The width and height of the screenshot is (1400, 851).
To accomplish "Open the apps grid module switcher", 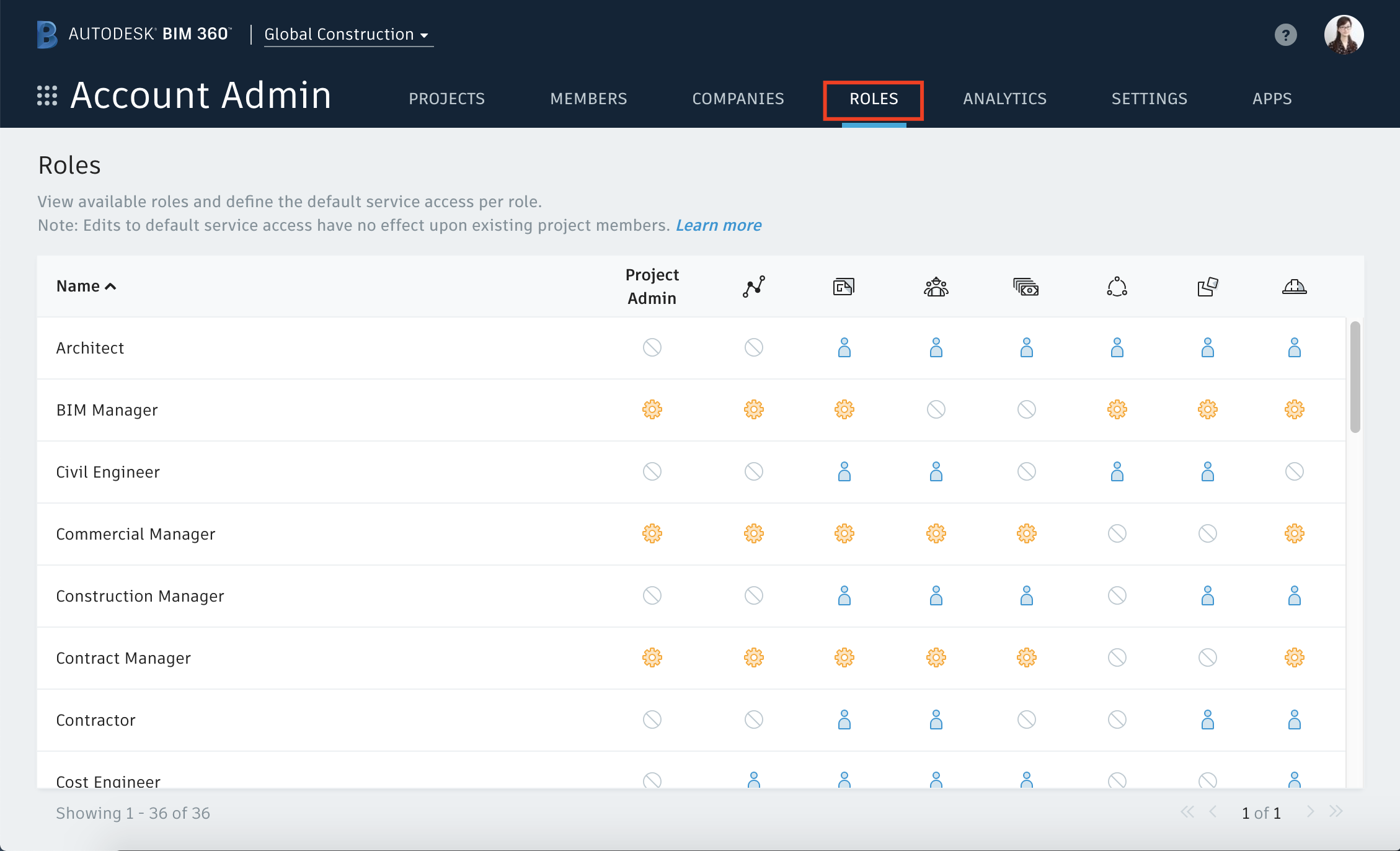I will pyautogui.click(x=47, y=96).
